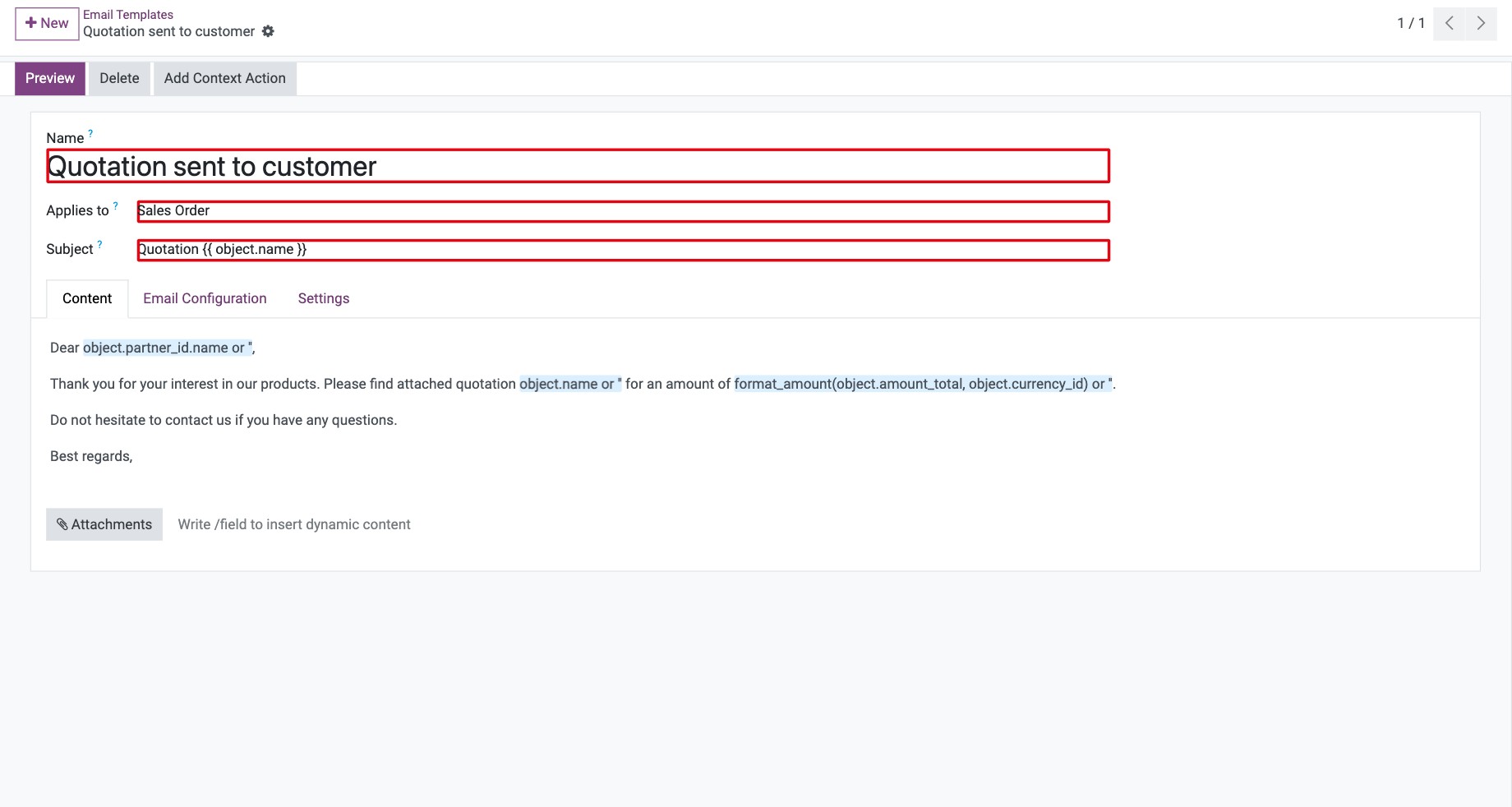Select the Content tab
The image size is (1512, 807).
pos(87,299)
